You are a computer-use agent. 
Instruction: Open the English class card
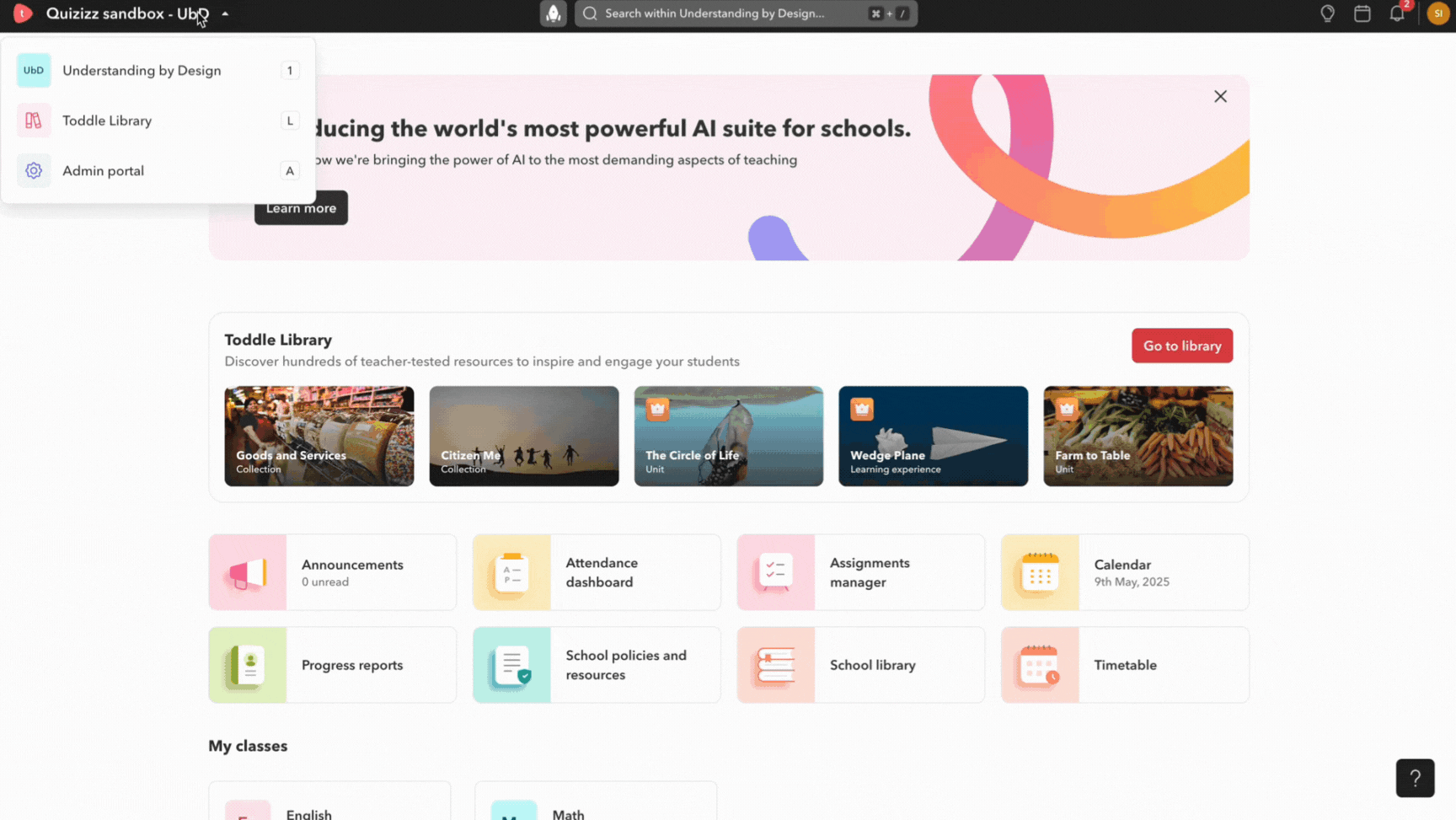[x=329, y=801]
